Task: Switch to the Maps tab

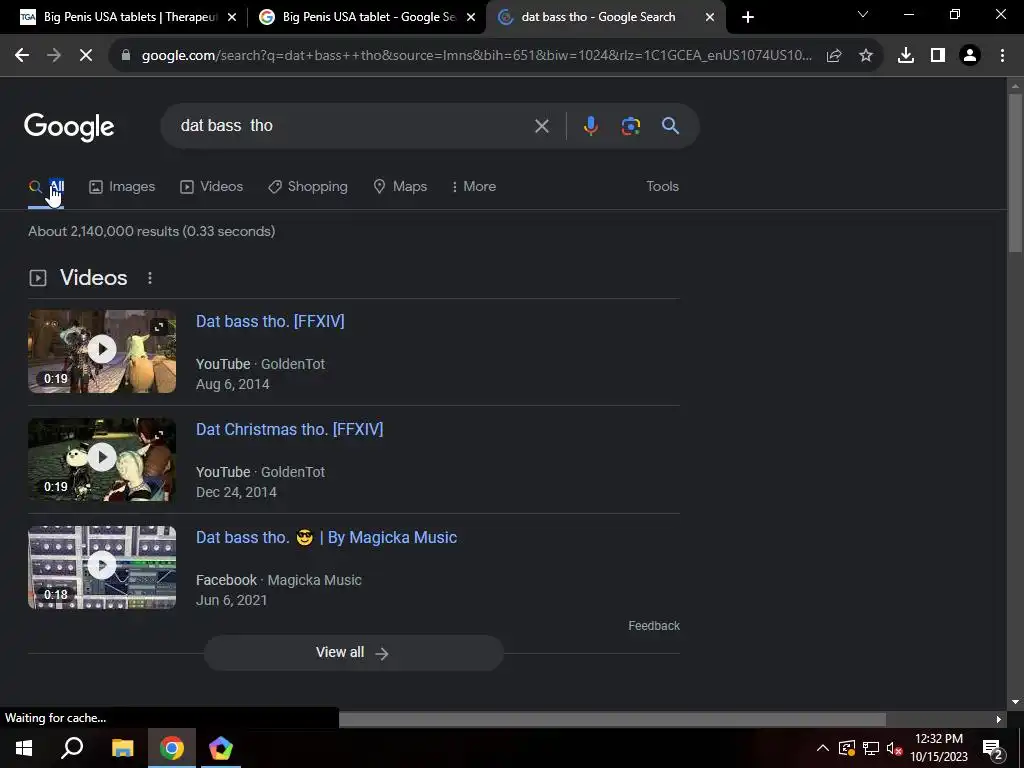Action: (400, 187)
